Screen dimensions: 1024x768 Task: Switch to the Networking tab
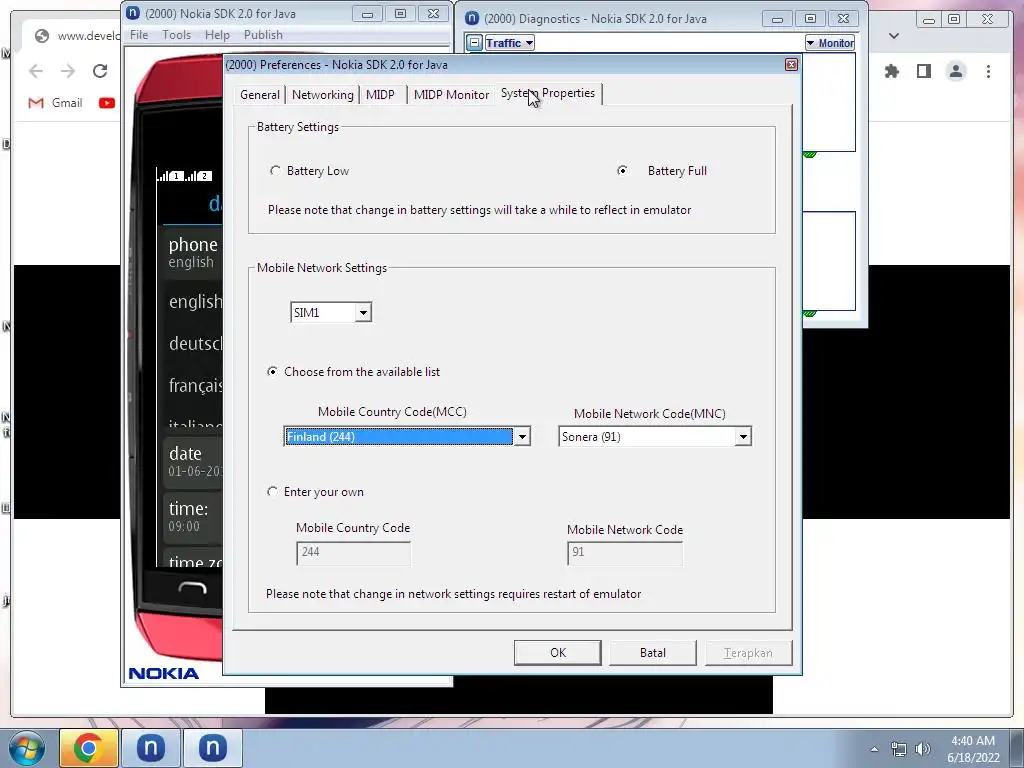[x=323, y=95]
